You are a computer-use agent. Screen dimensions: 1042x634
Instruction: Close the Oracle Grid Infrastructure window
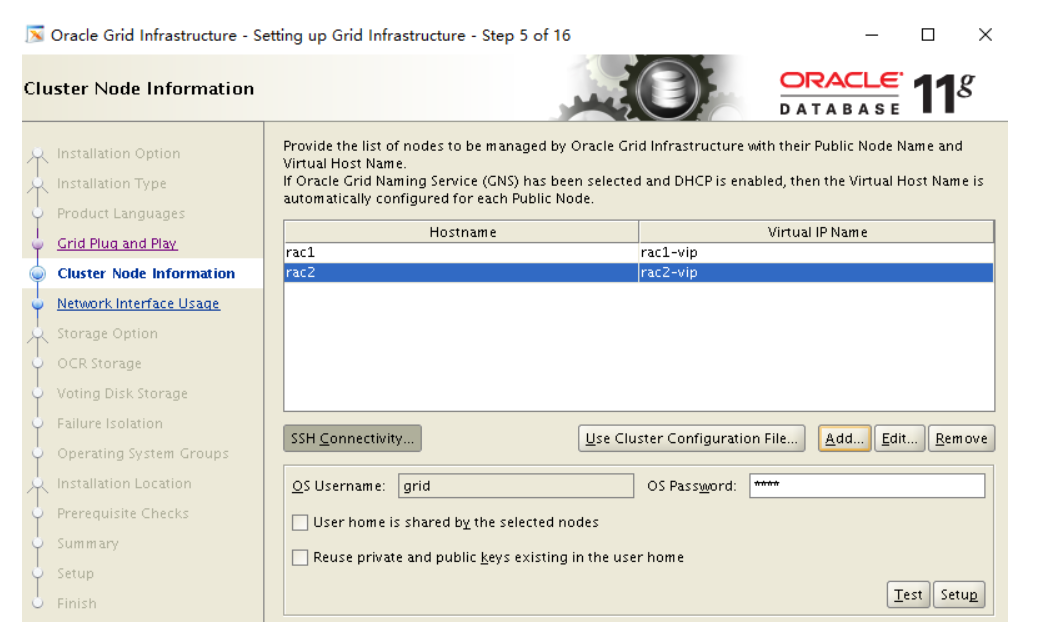click(x=986, y=35)
